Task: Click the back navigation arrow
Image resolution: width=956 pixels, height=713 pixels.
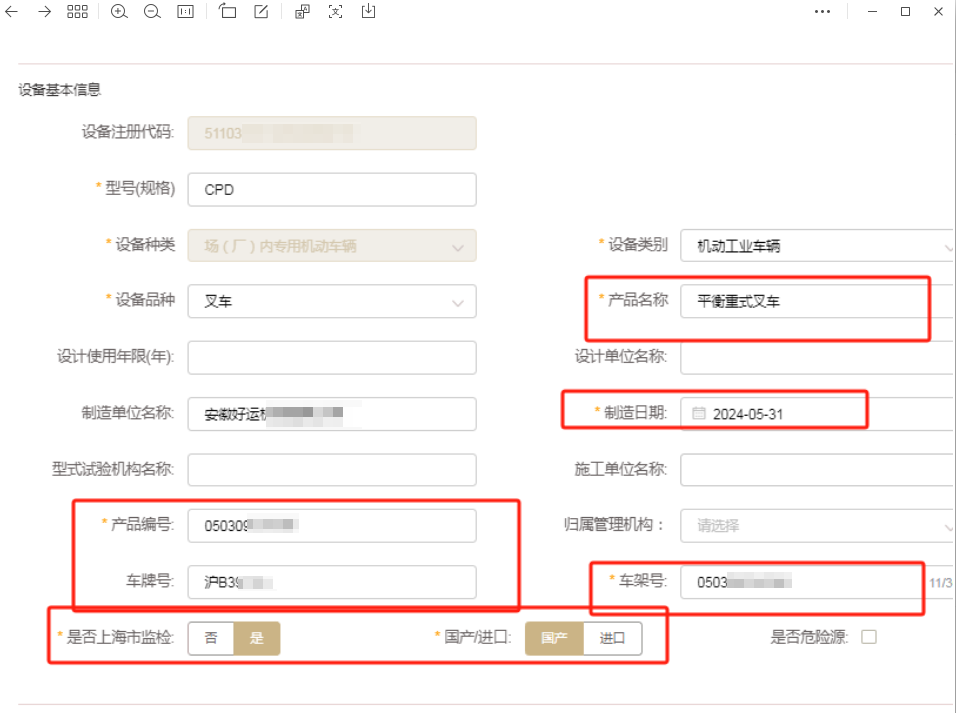Action: 12,12
